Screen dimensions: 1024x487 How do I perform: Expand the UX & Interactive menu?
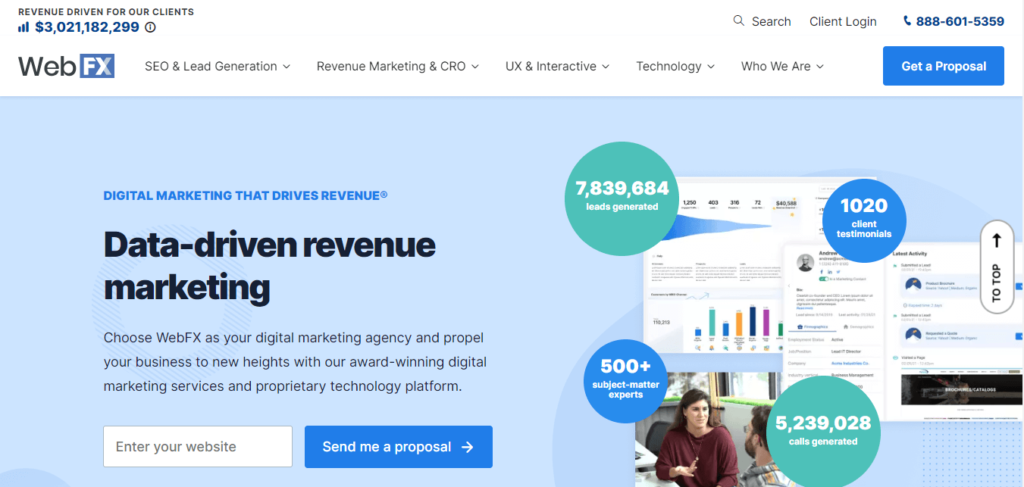pyautogui.click(x=557, y=66)
